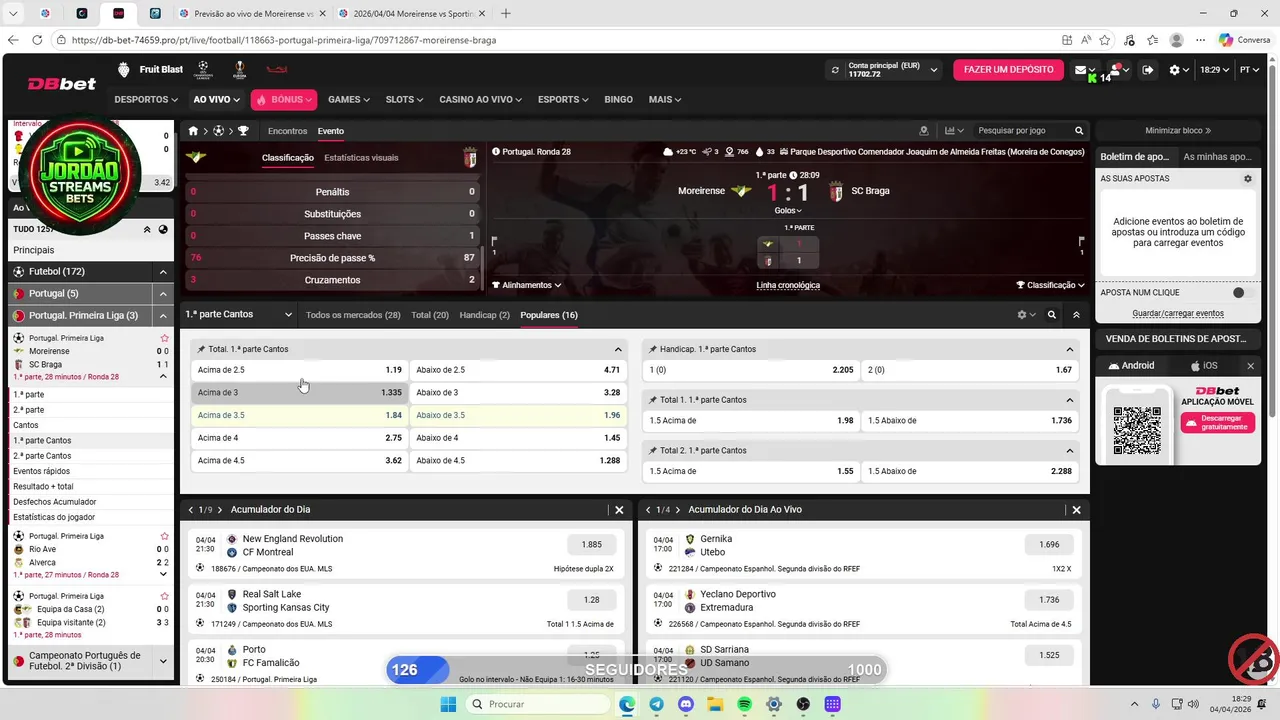This screenshot has width=1280, height=720.
Task: Click the Linha cronológica link
Action: (788, 285)
